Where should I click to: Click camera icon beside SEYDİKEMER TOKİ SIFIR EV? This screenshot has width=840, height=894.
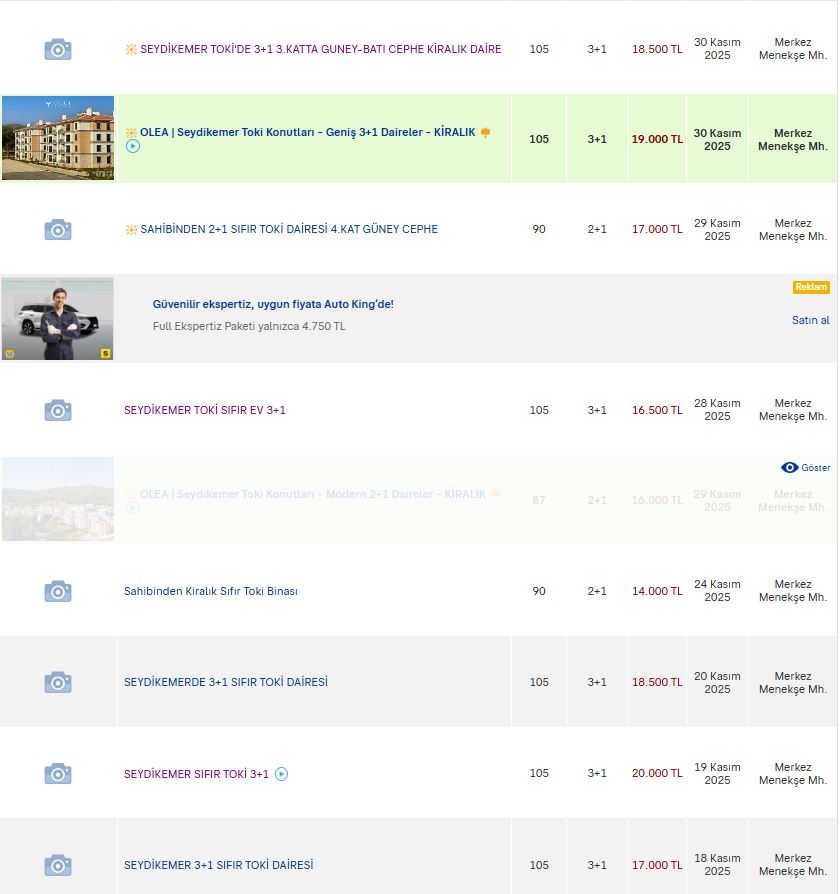58,410
